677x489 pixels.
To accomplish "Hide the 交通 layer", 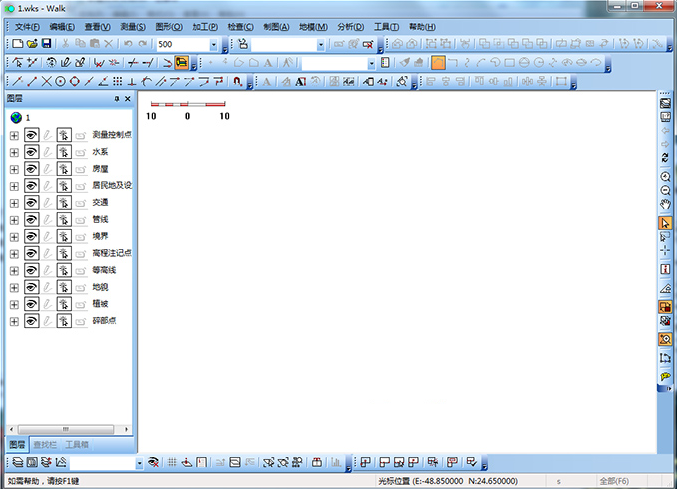I will (32, 203).
